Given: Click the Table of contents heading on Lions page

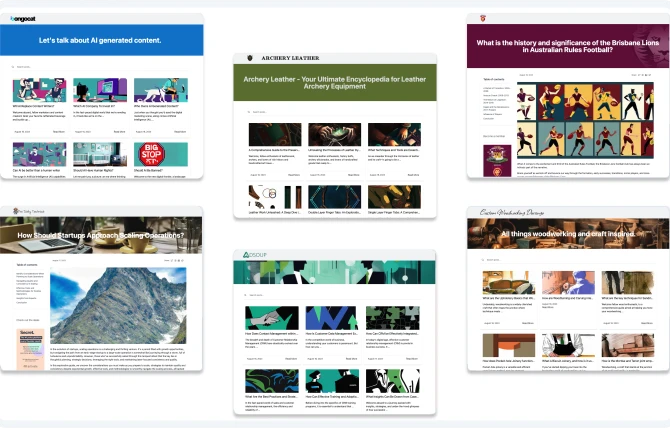Looking at the screenshot, I should click(x=494, y=79).
